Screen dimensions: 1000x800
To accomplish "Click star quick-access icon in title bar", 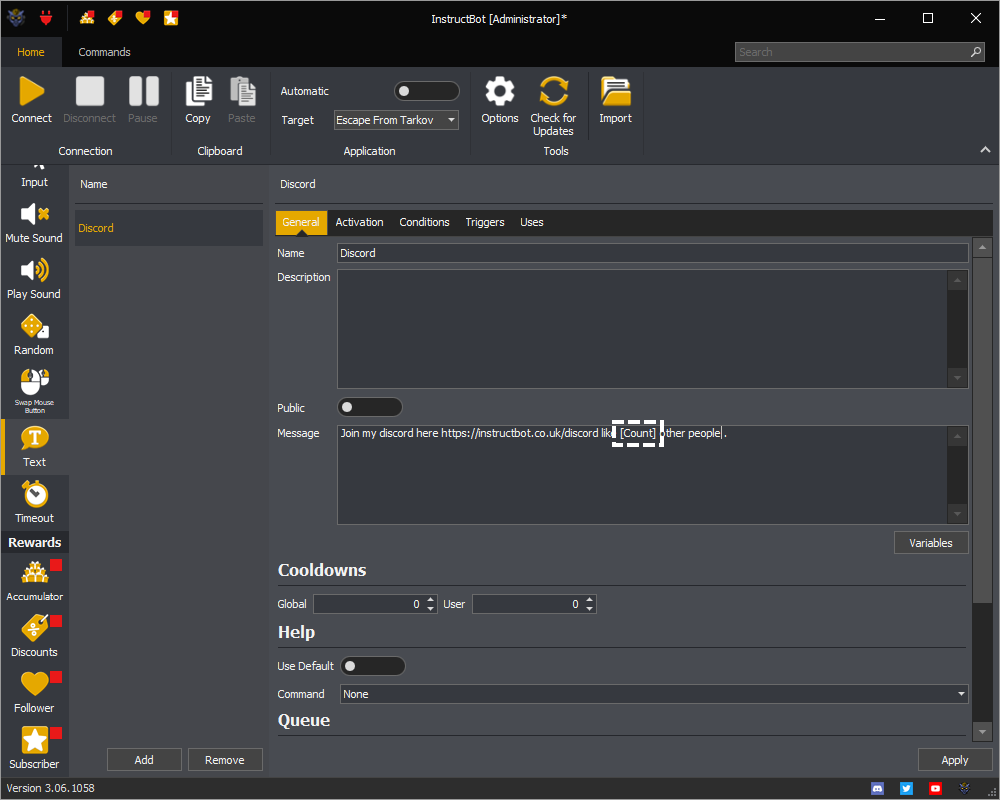I will pyautogui.click(x=171, y=18).
